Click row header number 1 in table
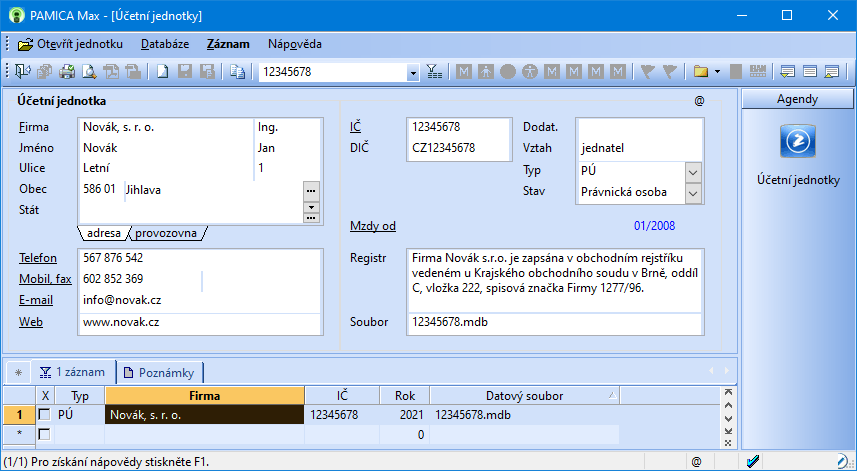This screenshot has width=857, height=471. point(20,415)
